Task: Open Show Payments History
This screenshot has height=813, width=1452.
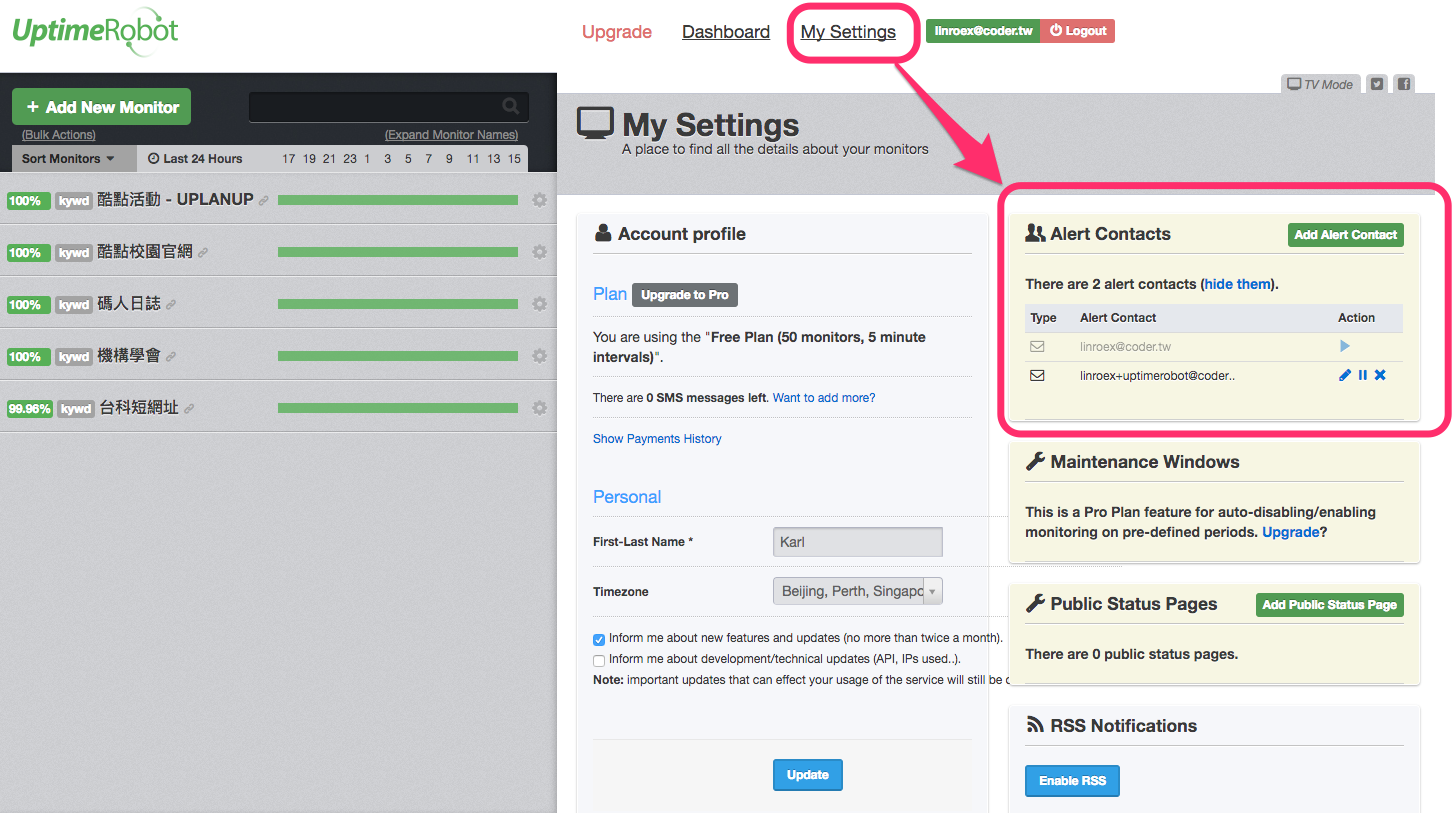Action: (657, 439)
